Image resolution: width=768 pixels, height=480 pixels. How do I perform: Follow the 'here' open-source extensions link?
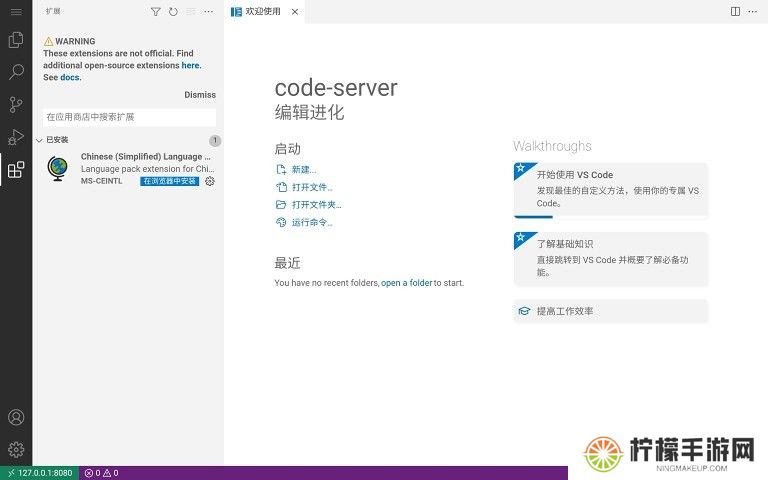pyautogui.click(x=191, y=66)
